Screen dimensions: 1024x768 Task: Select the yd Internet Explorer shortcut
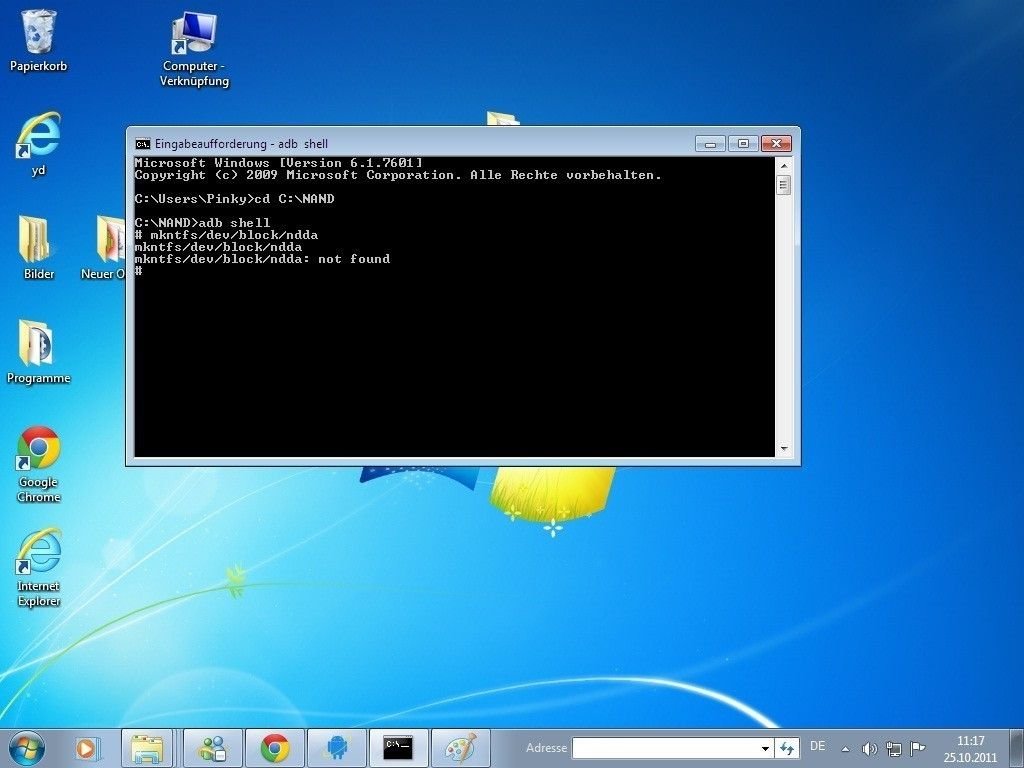point(39,144)
